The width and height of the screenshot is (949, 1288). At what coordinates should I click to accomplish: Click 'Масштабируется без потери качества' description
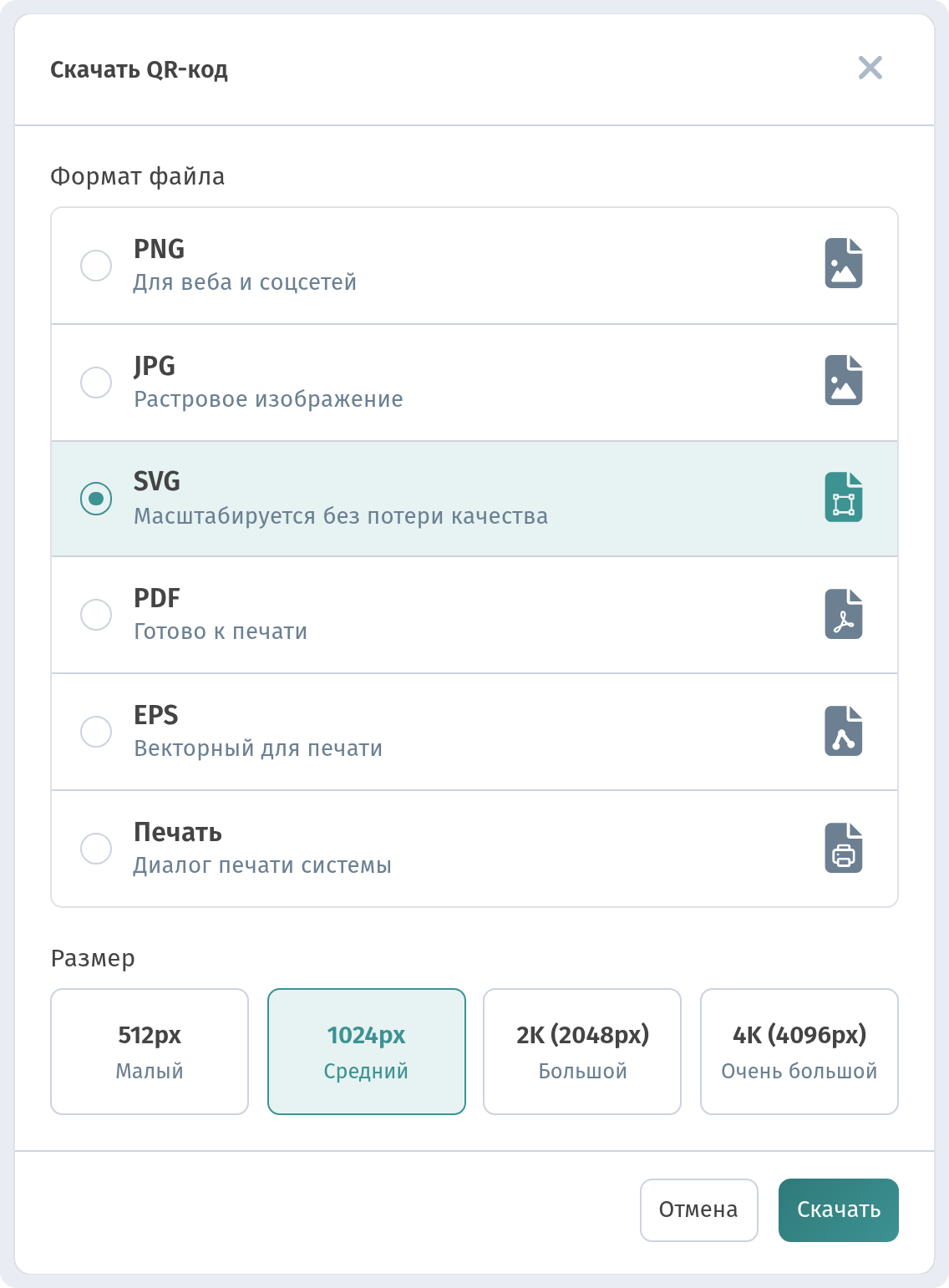coord(341,516)
